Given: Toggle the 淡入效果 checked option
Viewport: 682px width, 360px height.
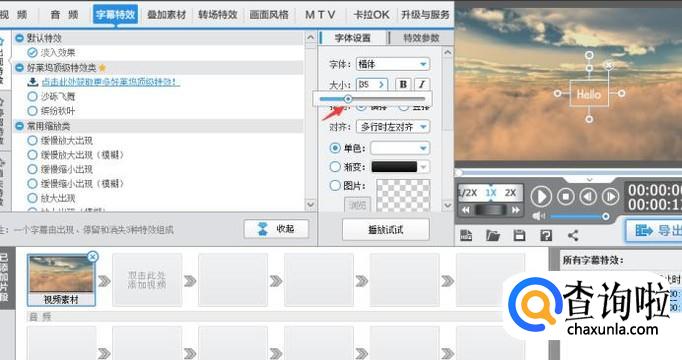Looking at the screenshot, I should coord(32,53).
